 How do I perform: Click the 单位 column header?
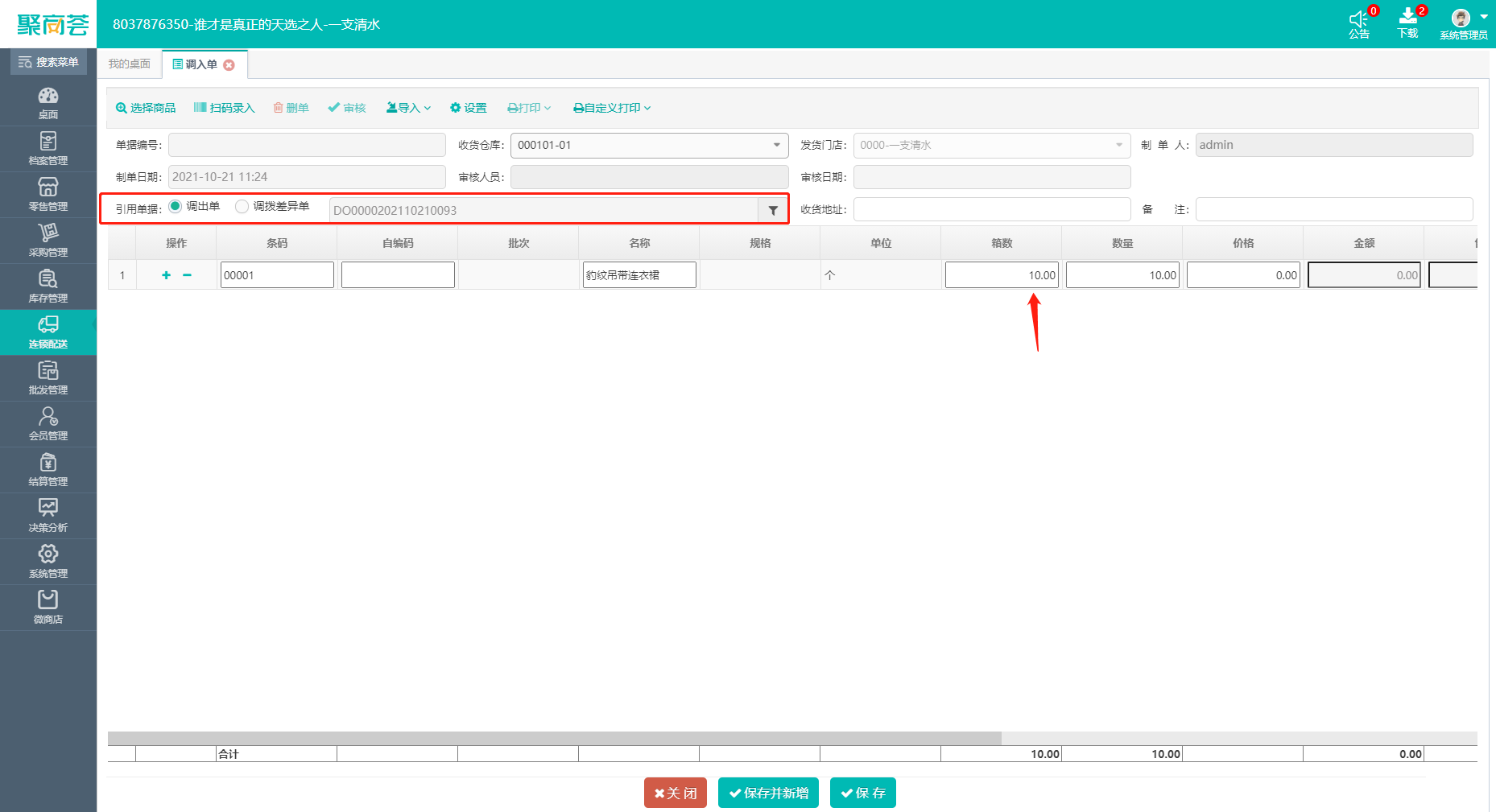pos(881,243)
